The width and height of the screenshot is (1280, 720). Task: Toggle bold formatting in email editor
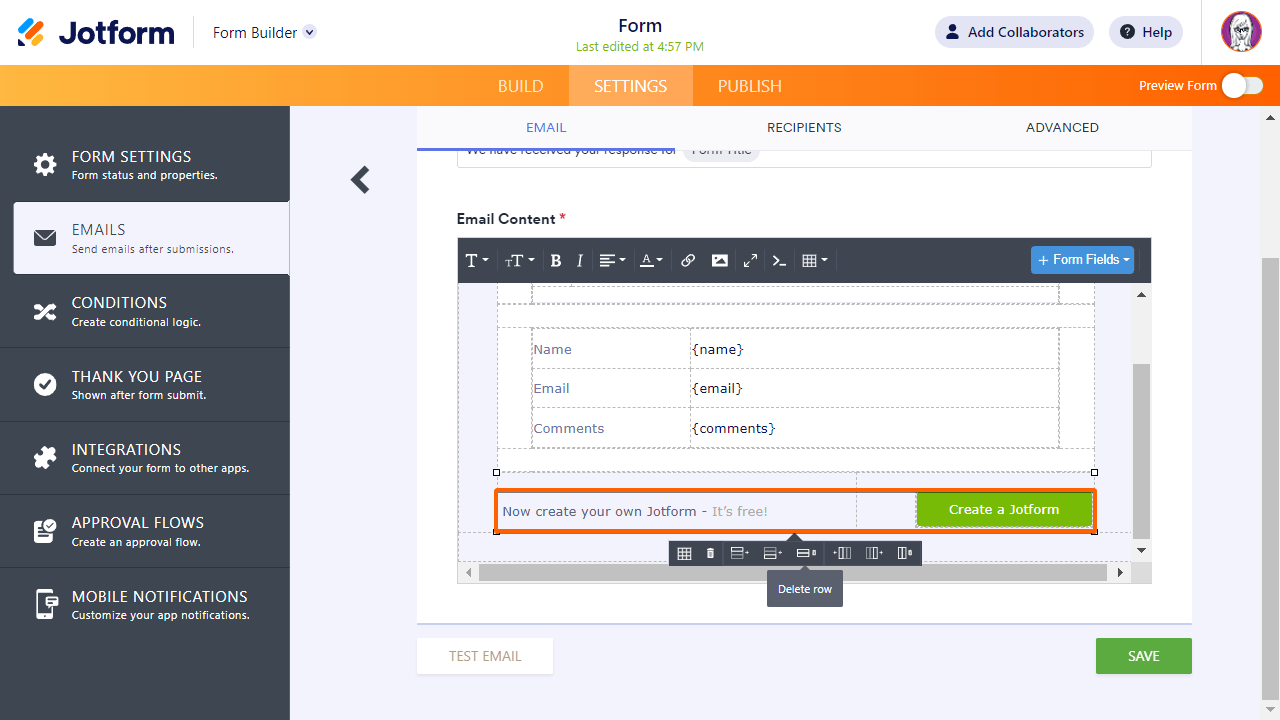[556, 261]
